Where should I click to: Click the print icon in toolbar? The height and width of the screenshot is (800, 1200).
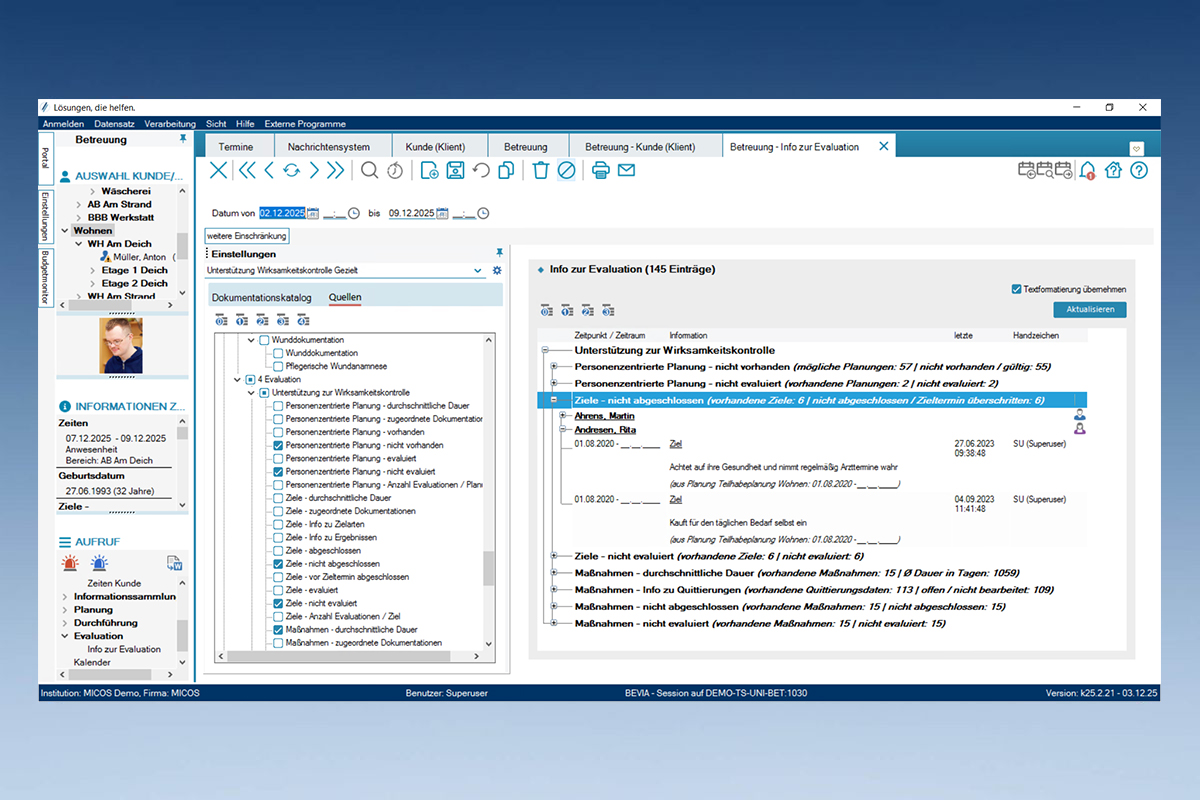tap(600, 170)
